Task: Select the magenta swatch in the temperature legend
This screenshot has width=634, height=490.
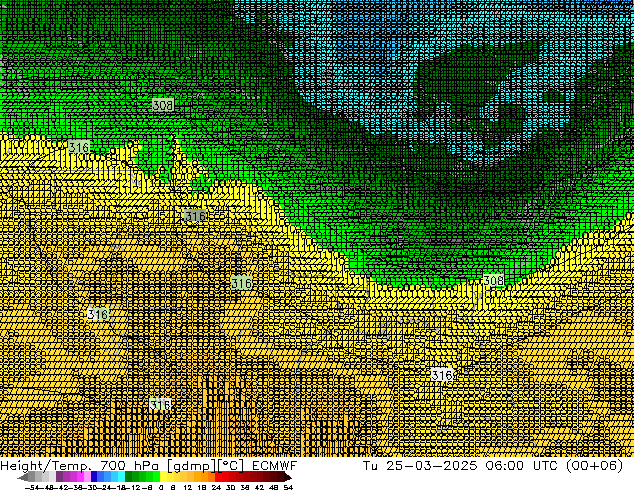Action: 81,477
